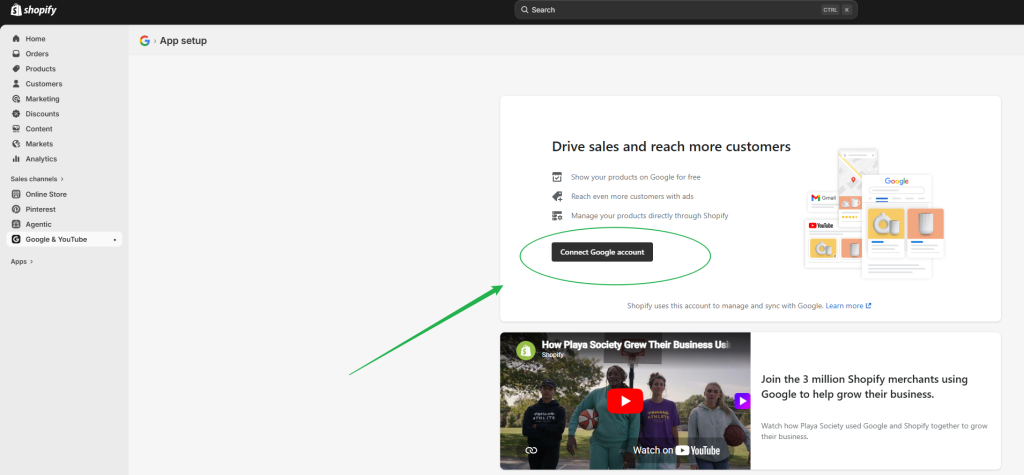
Task: Click the Shopify channel avatar on video
Action: click(526, 350)
